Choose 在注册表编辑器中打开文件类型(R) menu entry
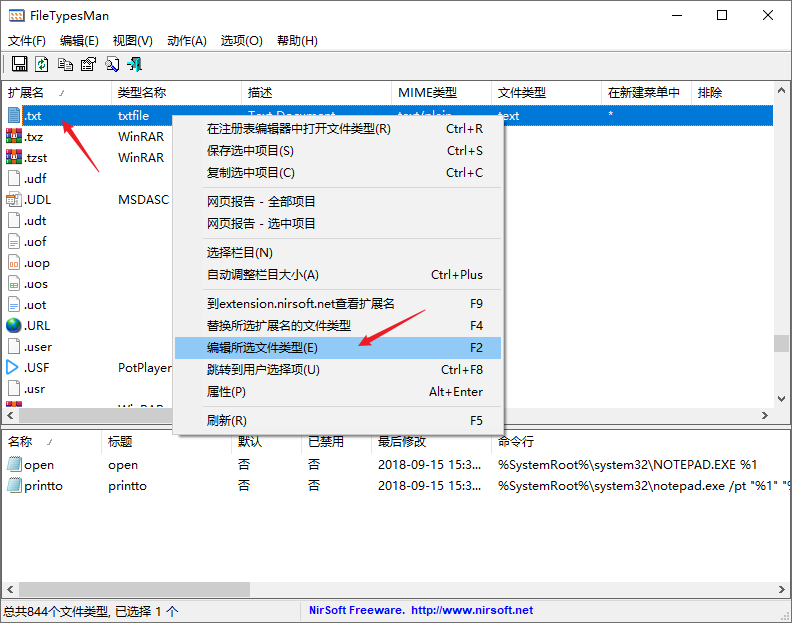792x623 pixels. [298, 129]
